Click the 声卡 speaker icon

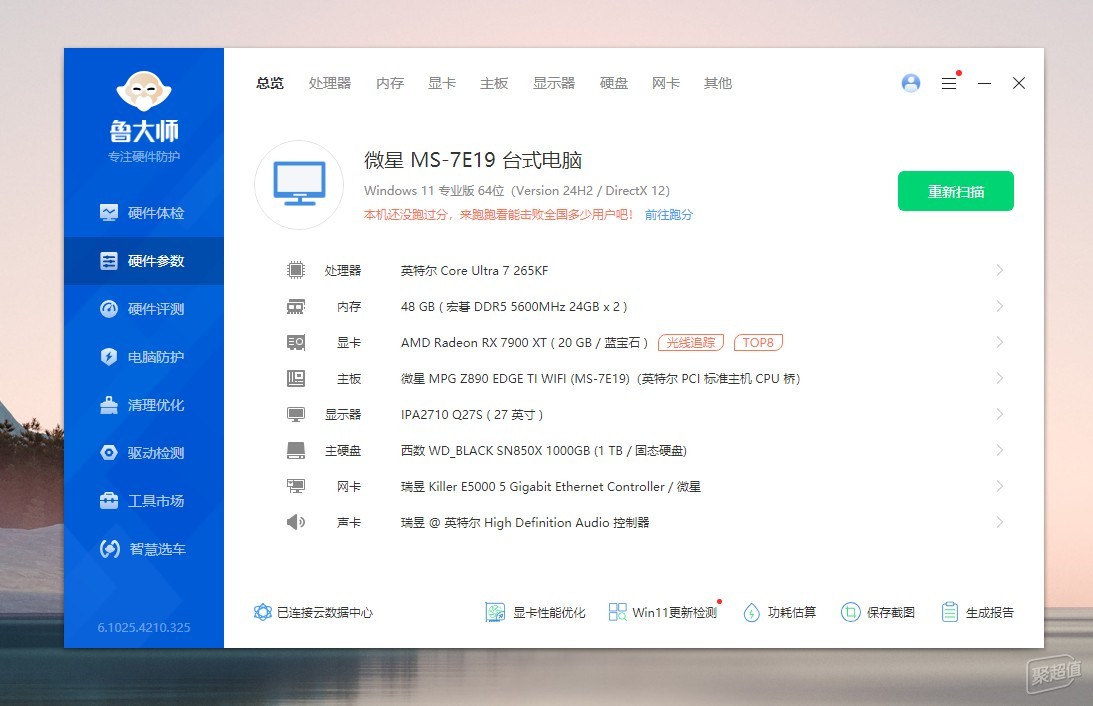(296, 522)
